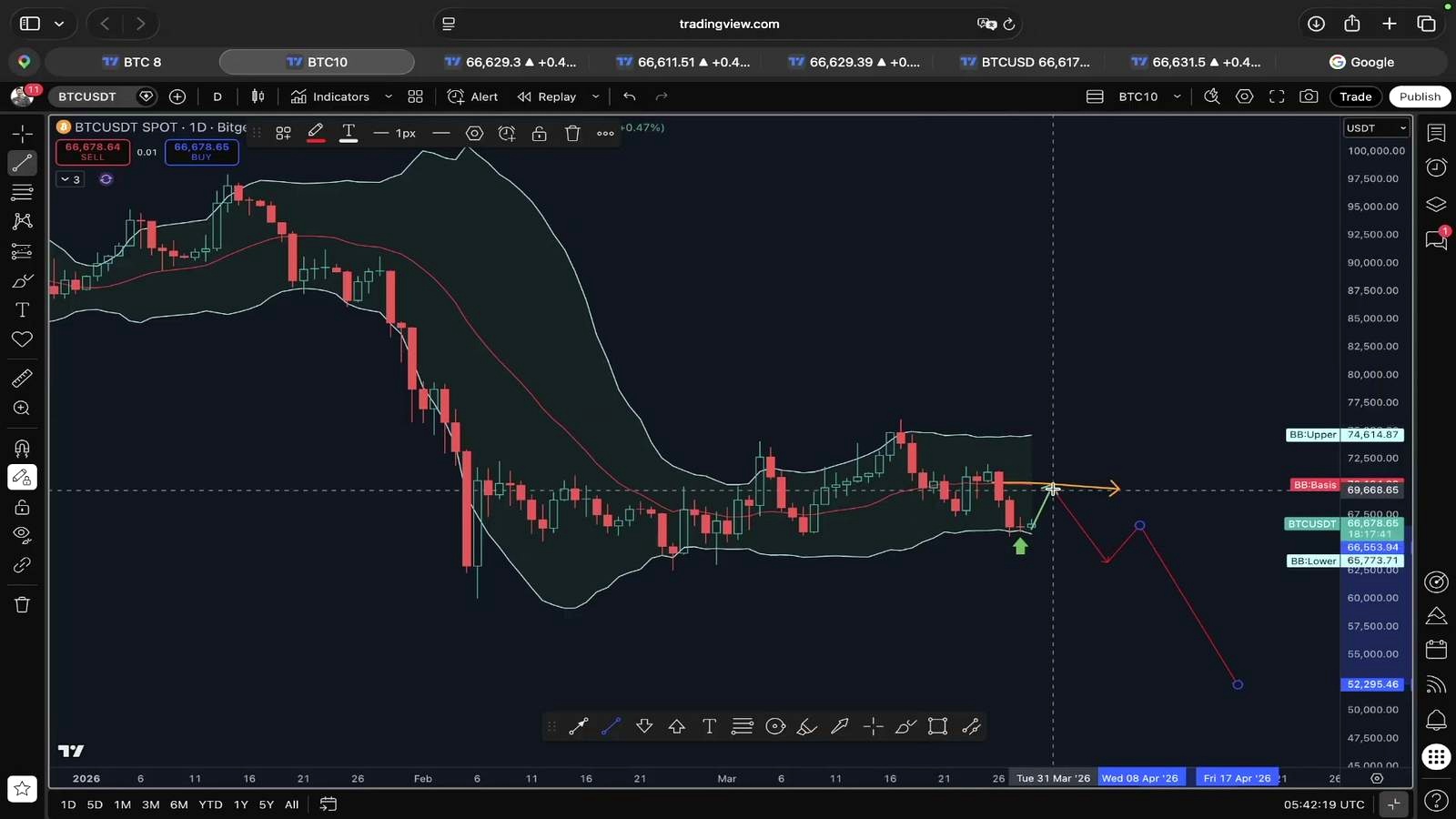Open more options in drawing toolbar
The width and height of the screenshot is (1456, 819).
tap(605, 134)
